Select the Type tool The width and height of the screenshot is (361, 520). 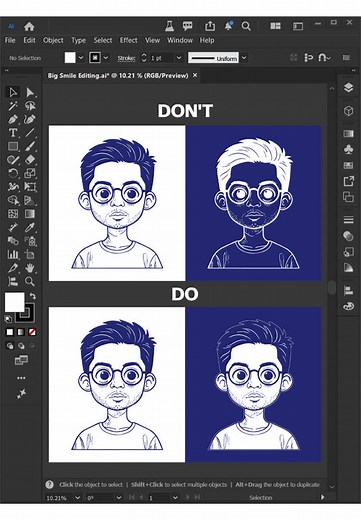[13, 133]
